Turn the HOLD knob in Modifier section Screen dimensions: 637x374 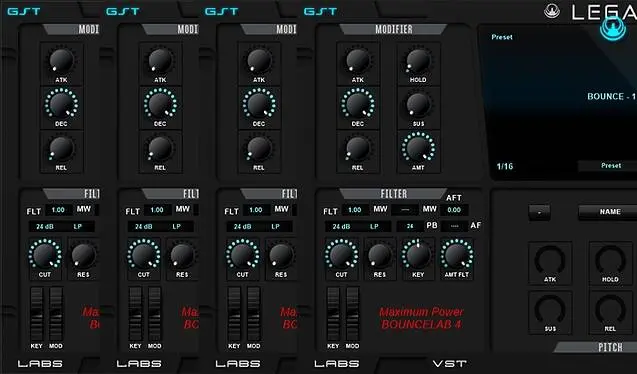pos(418,61)
